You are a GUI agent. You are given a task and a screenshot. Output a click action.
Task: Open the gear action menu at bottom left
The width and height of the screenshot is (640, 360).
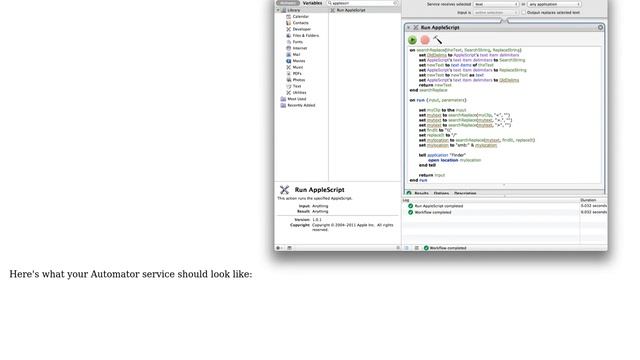280,248
